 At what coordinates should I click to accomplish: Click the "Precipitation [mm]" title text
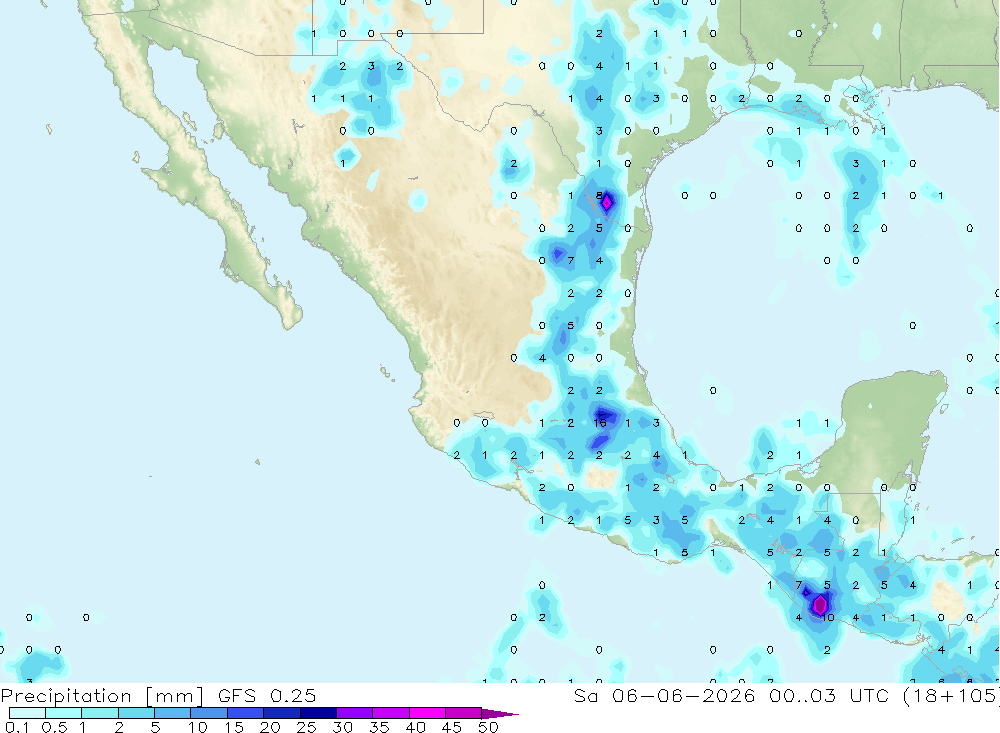coord(102,696)
